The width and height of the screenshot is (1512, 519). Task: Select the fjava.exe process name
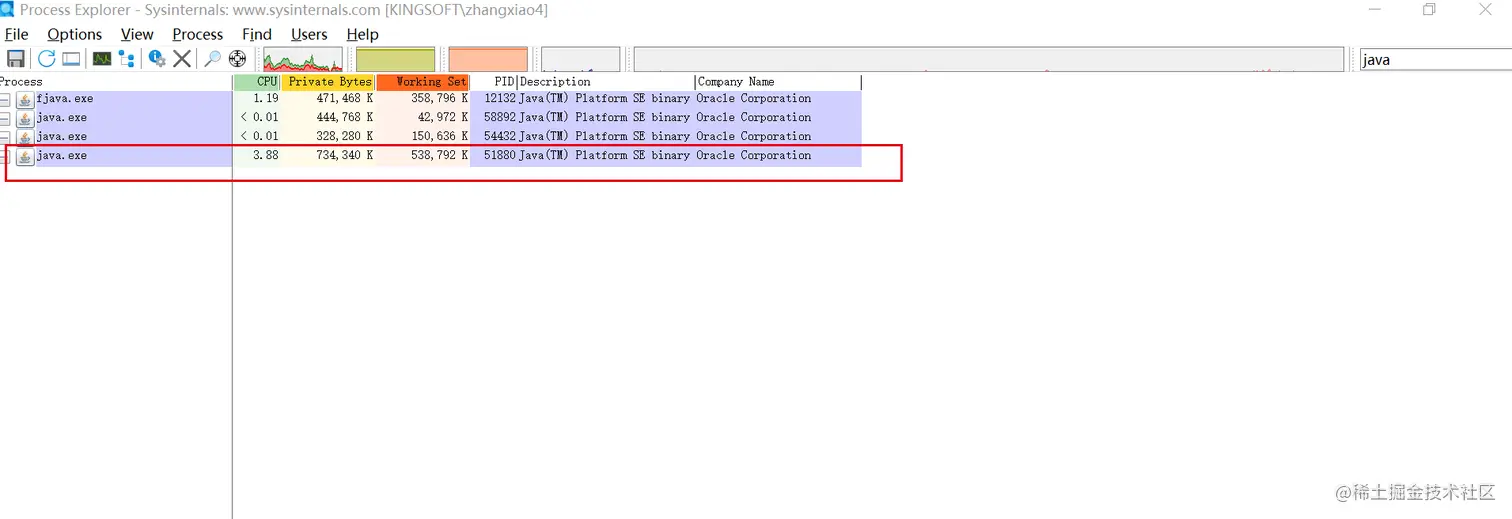point(65,99)
